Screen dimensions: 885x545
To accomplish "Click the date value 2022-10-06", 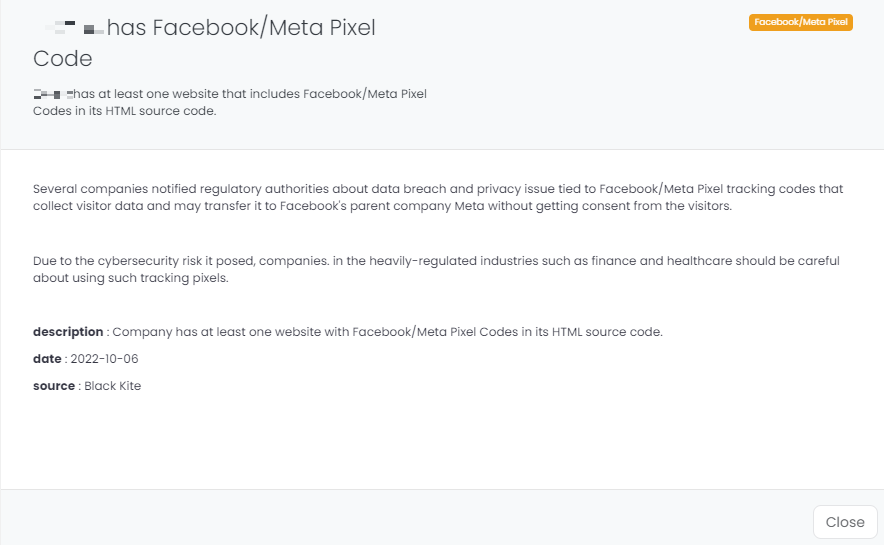I will click(104, 359).
